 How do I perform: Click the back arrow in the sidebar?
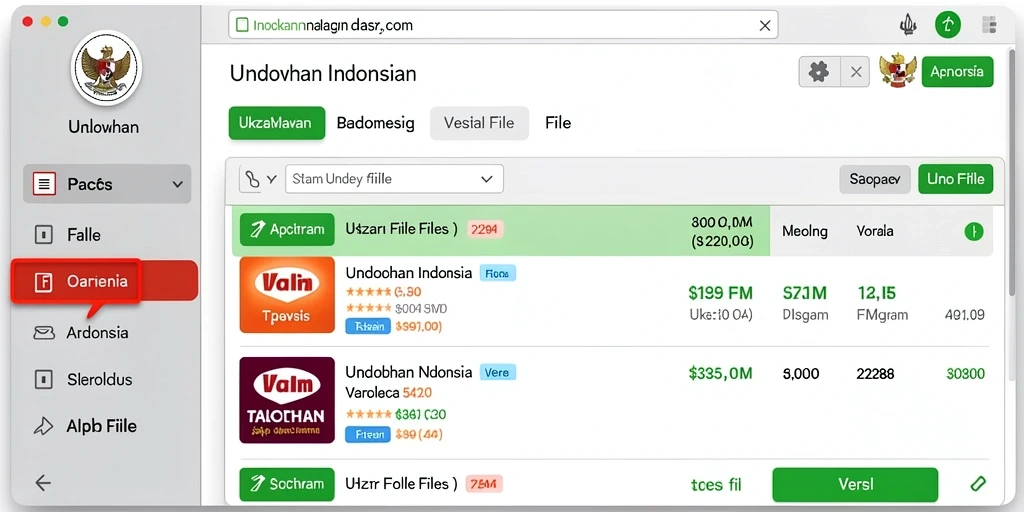pyautogui.click(x=43, y=483)
